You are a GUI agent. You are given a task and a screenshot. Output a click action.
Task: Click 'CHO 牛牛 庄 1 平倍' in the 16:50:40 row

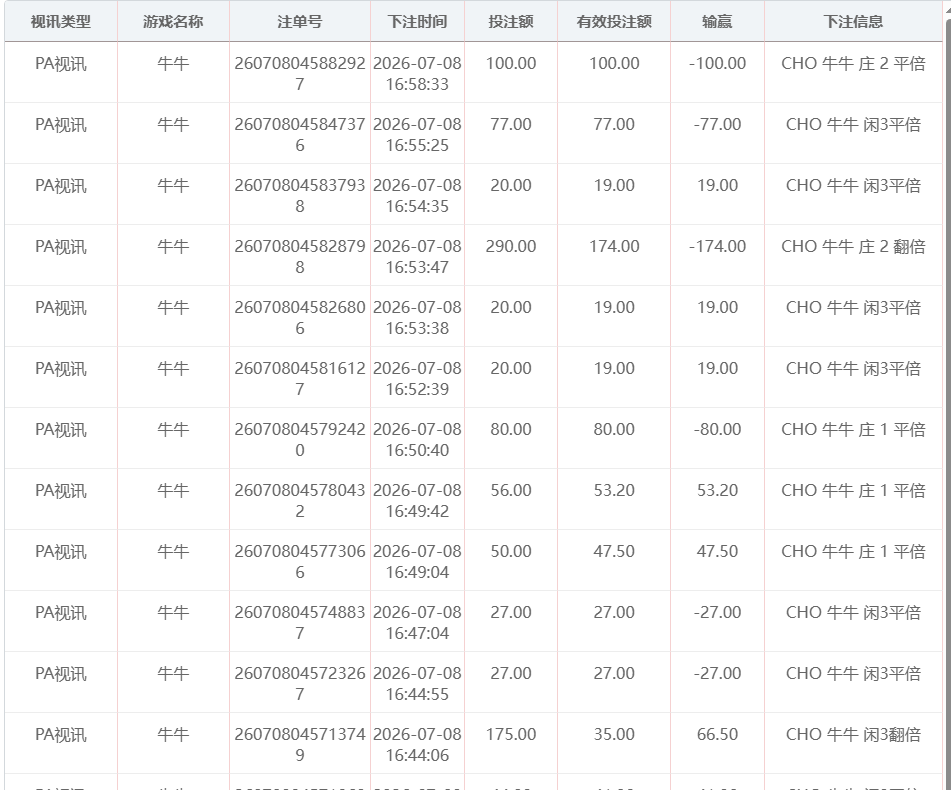[853, 429]
